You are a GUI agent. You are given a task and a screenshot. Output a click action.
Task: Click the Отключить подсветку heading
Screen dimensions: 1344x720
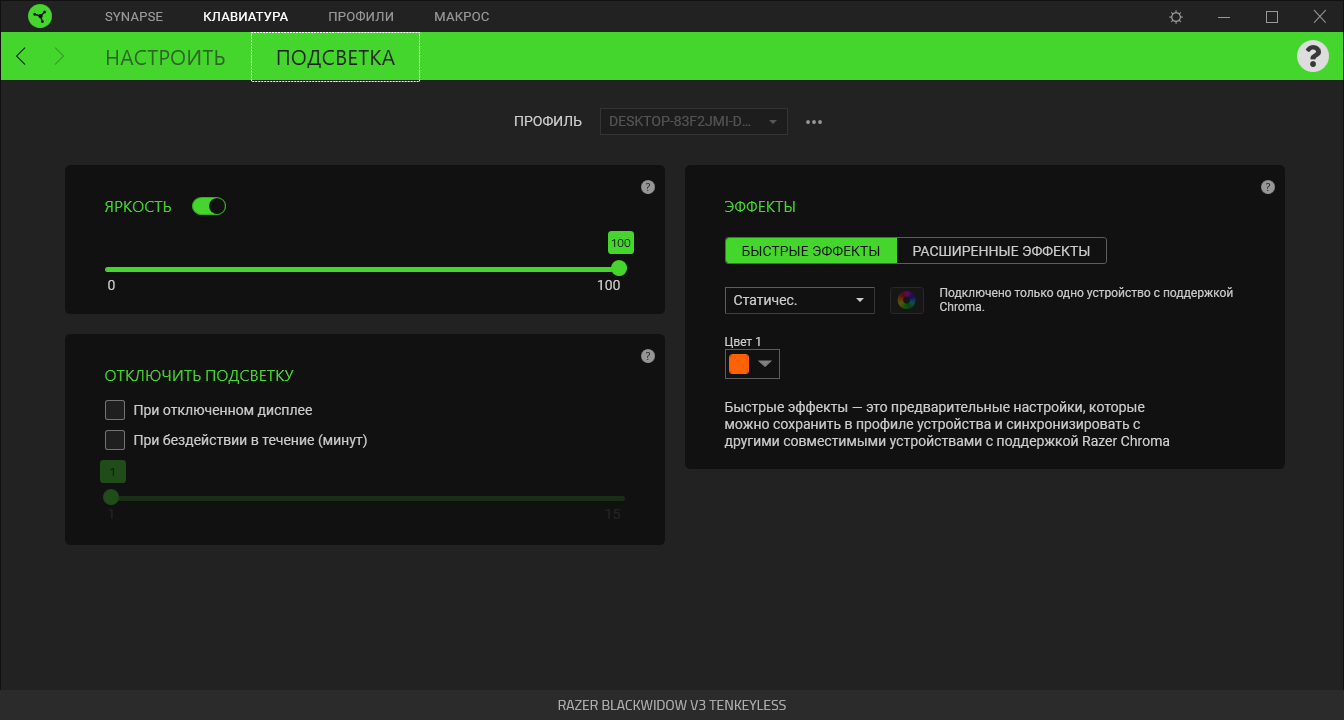[199, 376]
